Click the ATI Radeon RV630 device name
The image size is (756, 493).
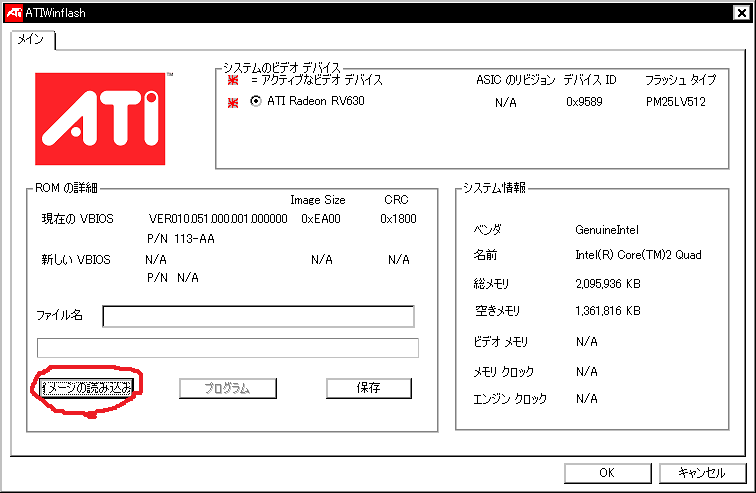pos(316,101)
